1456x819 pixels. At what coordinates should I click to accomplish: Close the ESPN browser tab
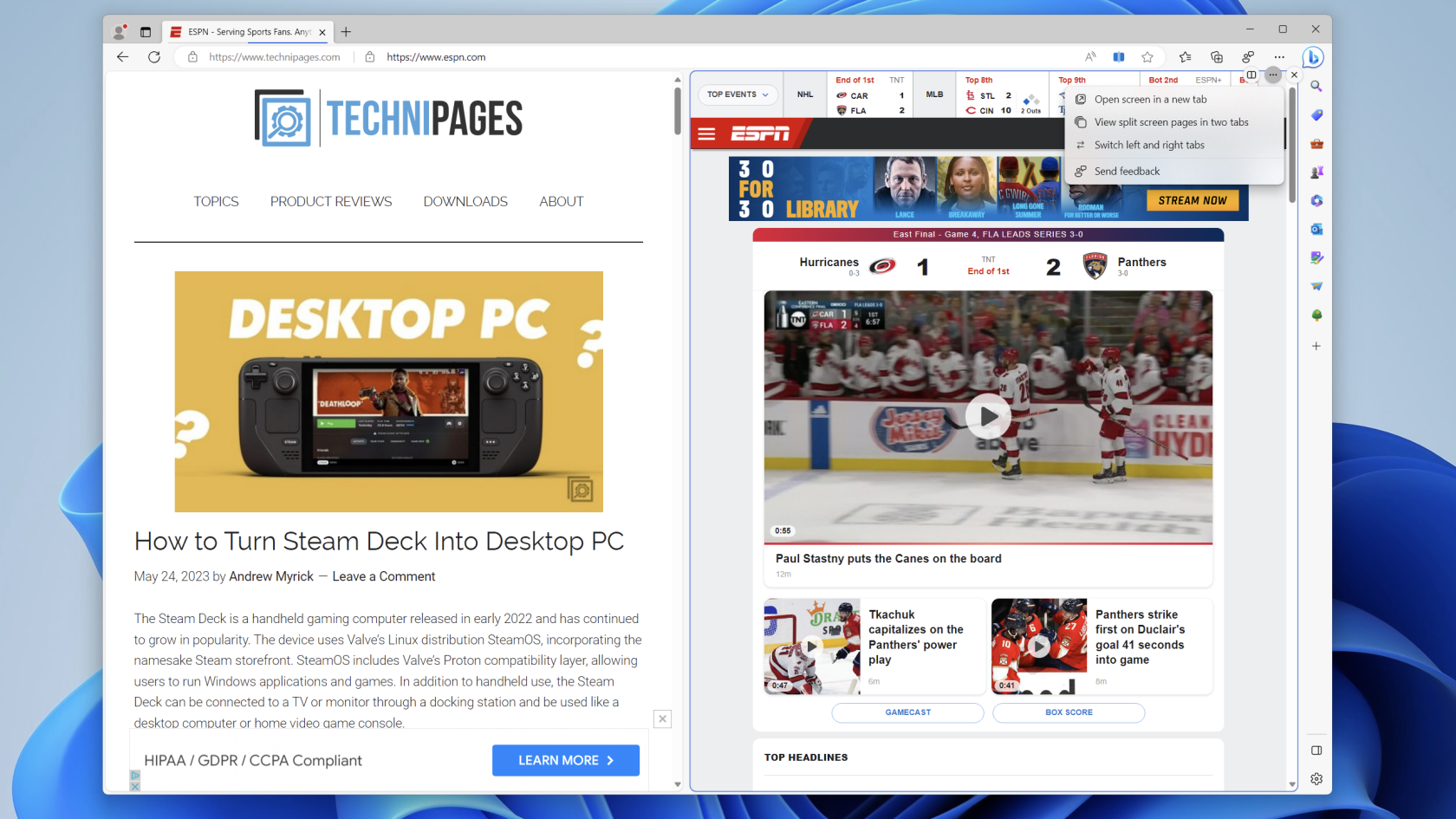coord(322,32)
